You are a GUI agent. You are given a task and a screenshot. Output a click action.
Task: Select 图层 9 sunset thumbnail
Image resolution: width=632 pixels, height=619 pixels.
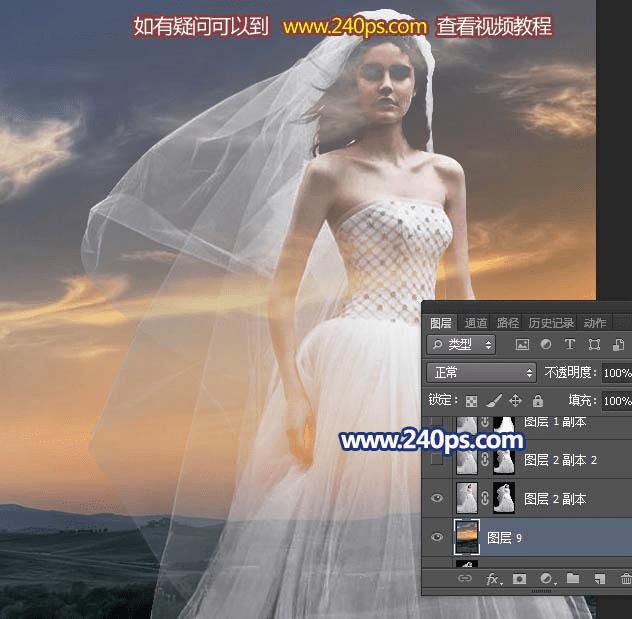point(467,537)
